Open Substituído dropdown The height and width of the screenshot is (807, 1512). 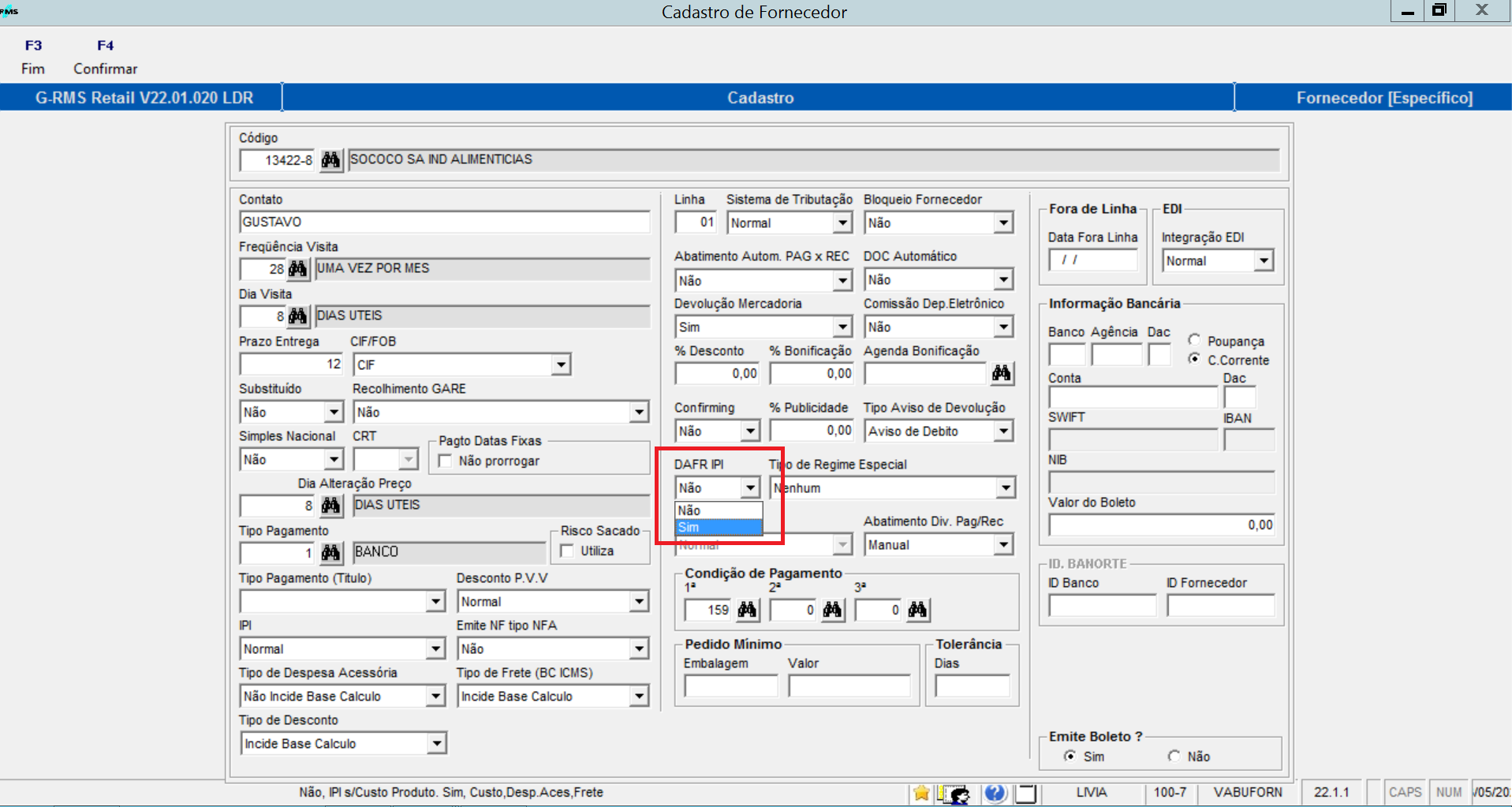tap(334, 412)
